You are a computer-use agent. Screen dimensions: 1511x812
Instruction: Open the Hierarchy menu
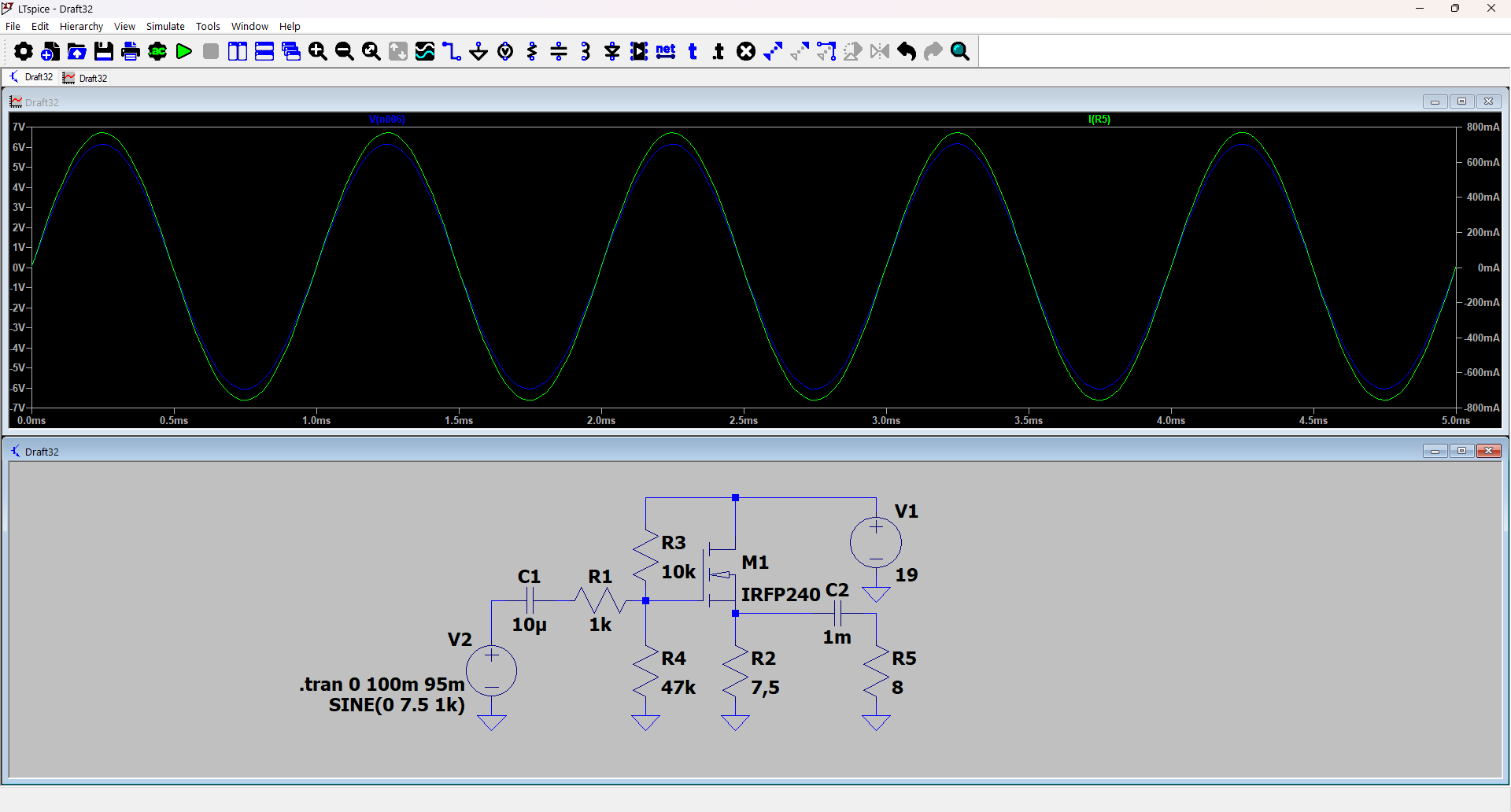coord(82,26)
